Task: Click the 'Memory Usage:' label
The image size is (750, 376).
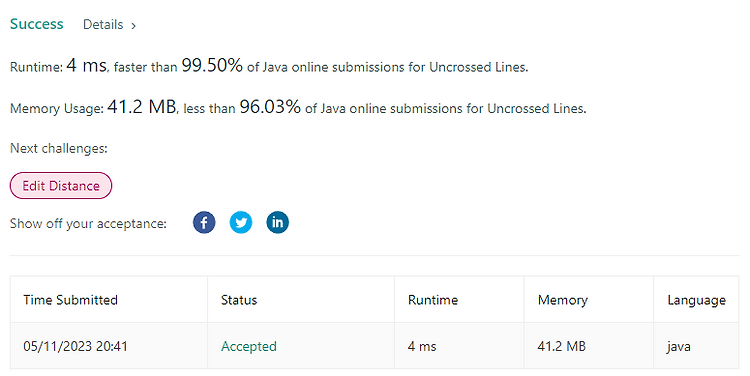Action: coord(56,109)
